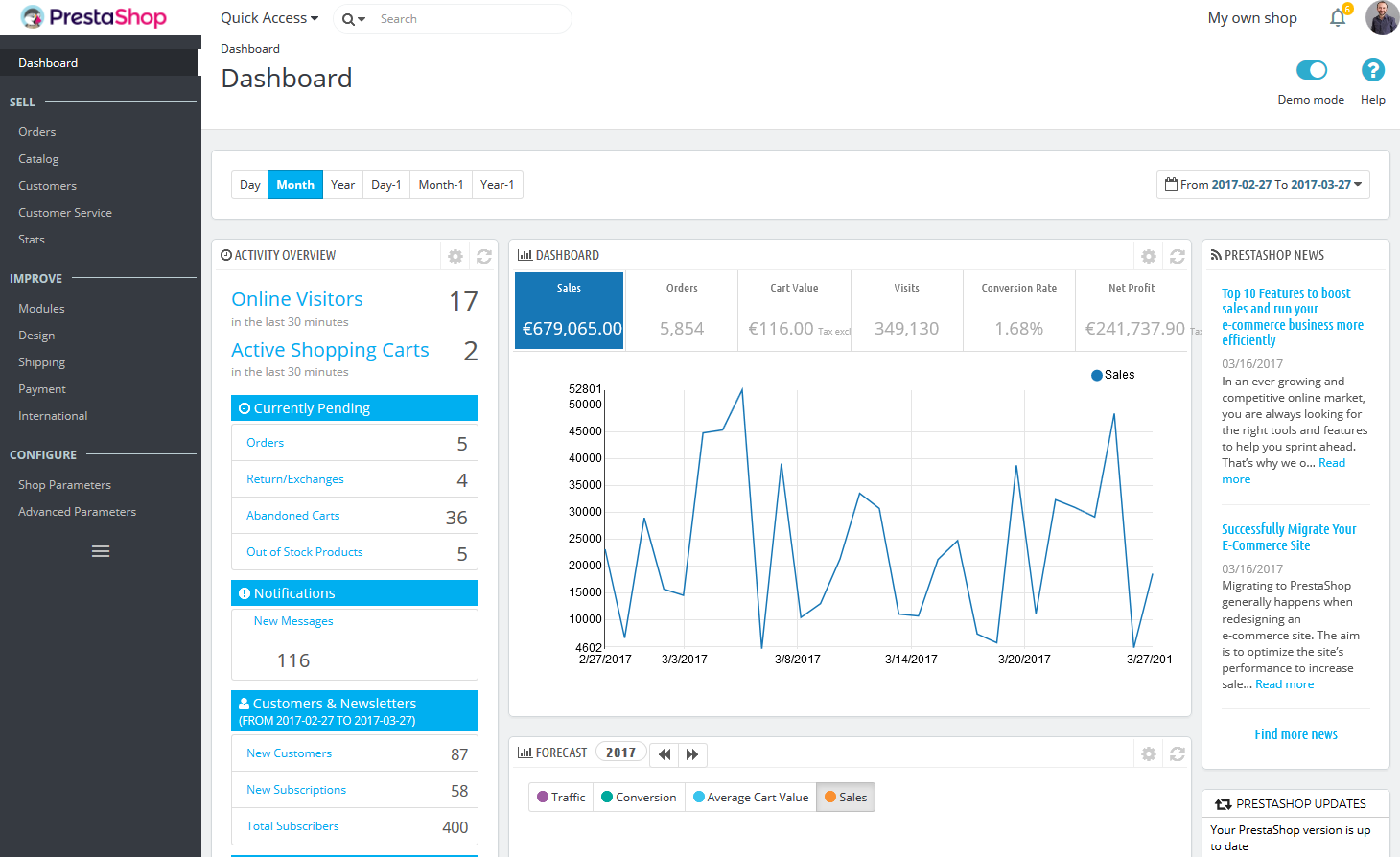Open Dashboard panel settings gear

(x=1149, y=256)
